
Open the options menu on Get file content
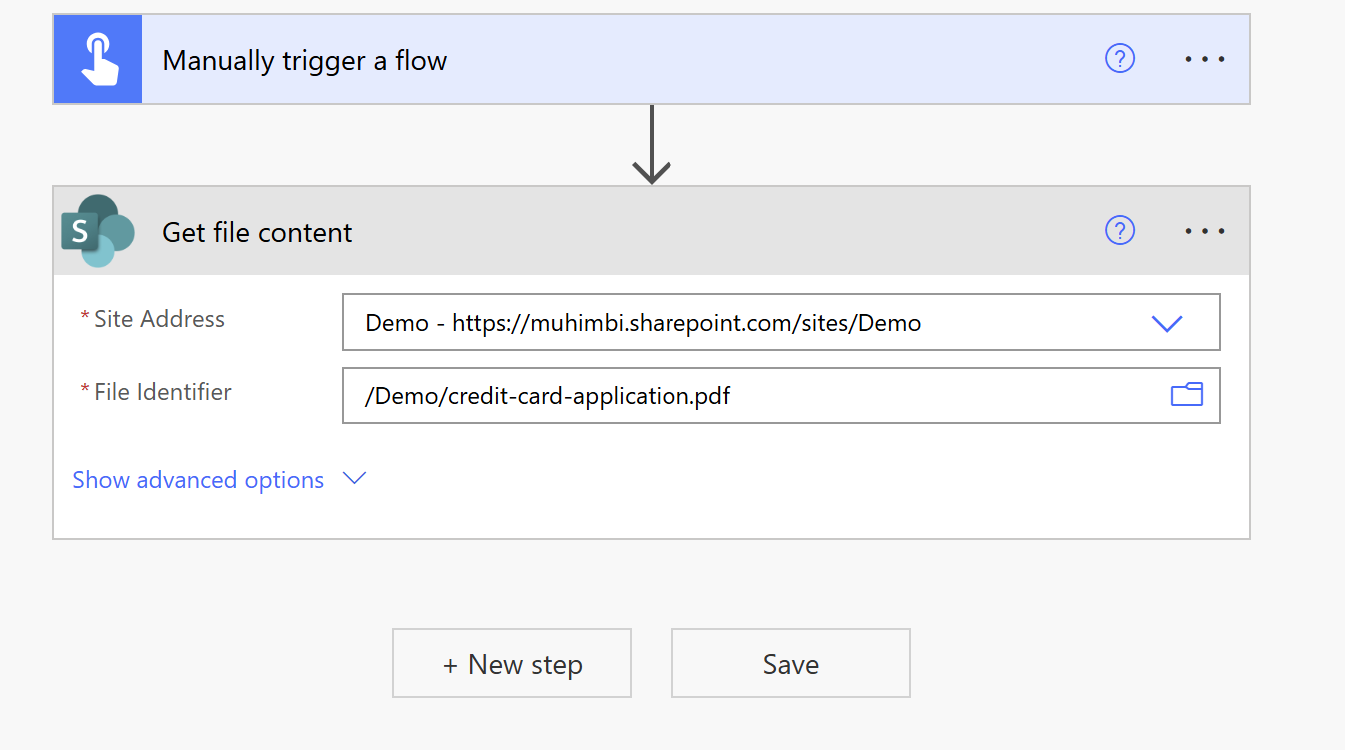coord(1204,230)
